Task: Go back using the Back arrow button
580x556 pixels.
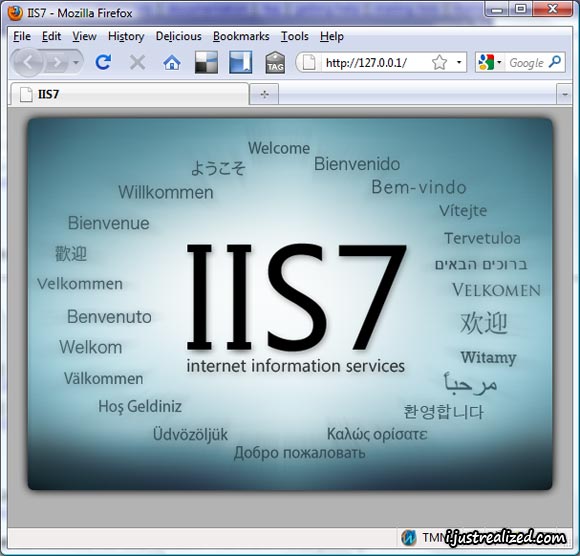Action: [x=28, y=63]
